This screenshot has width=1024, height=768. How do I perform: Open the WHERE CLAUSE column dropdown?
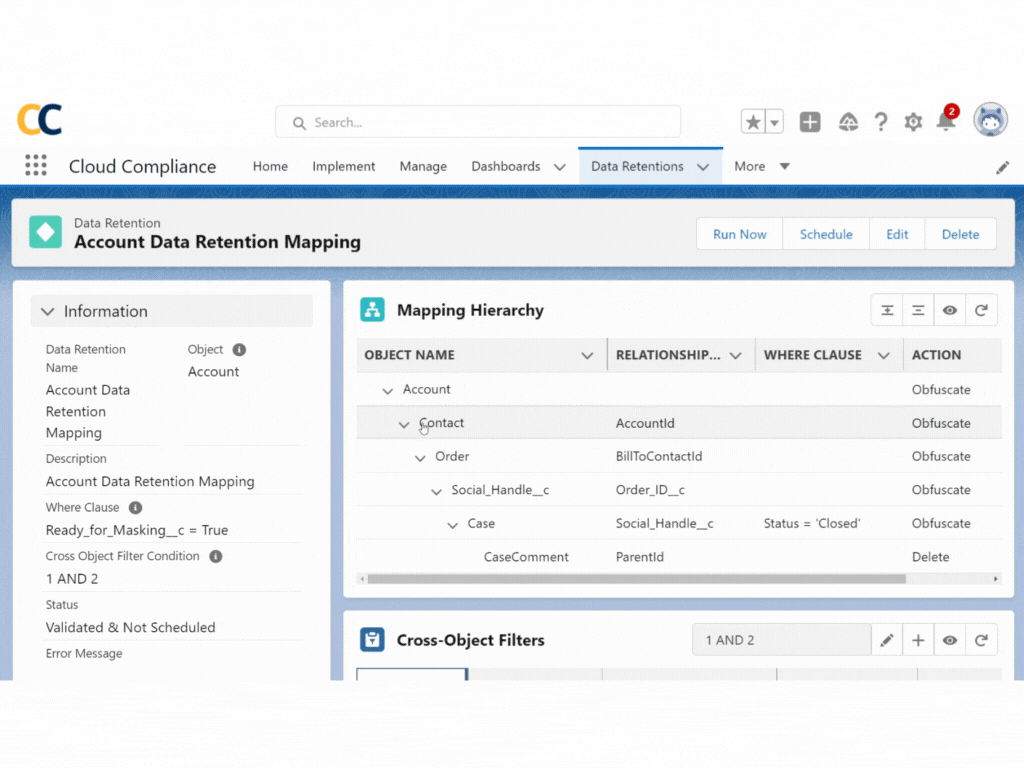(x=884, y=355)
